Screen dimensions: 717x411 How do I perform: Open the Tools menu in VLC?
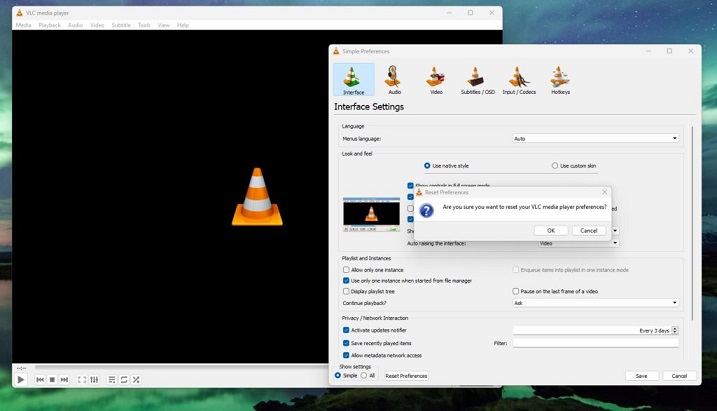click(x=144, y=25)
